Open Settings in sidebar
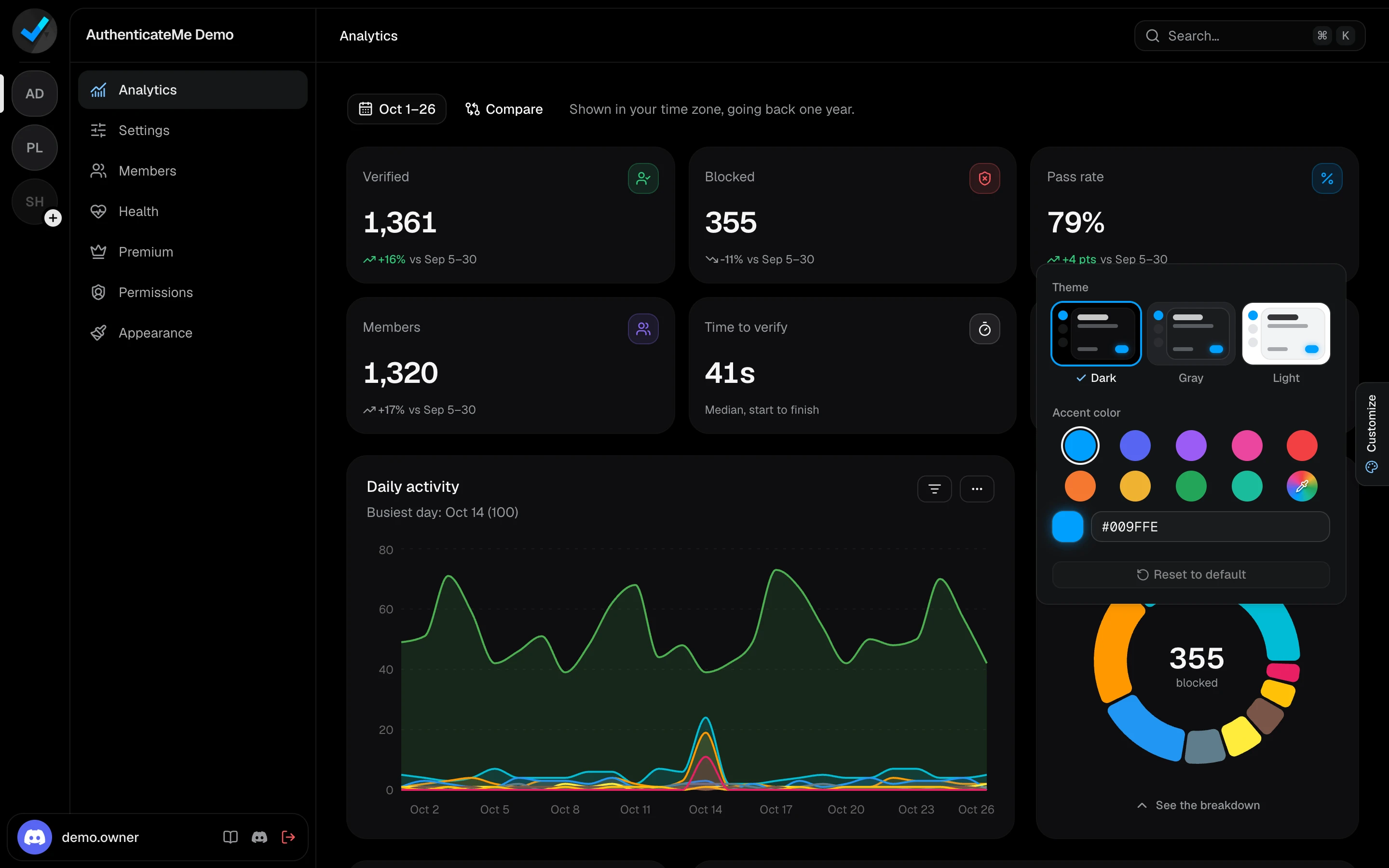1389x868 pixels. pyautogui.click(x=193, y=130)
